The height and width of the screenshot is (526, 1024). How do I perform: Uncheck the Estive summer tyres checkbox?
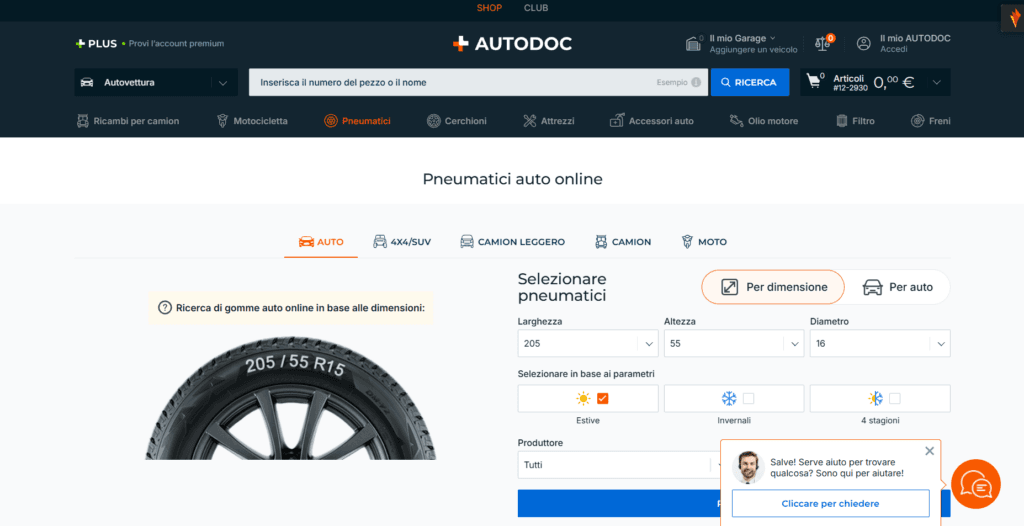(602, 399)
